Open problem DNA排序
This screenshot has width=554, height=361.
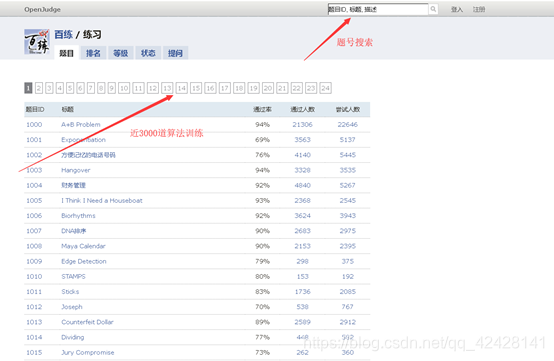(74, 231)
